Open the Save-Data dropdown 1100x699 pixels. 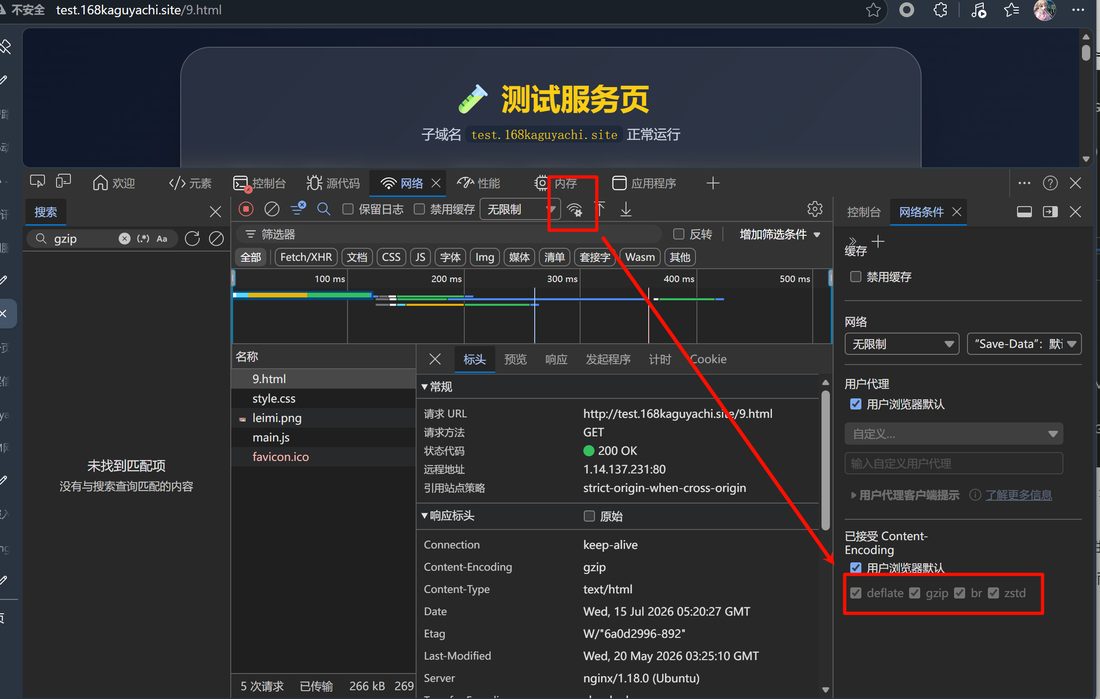[1024, 344]
